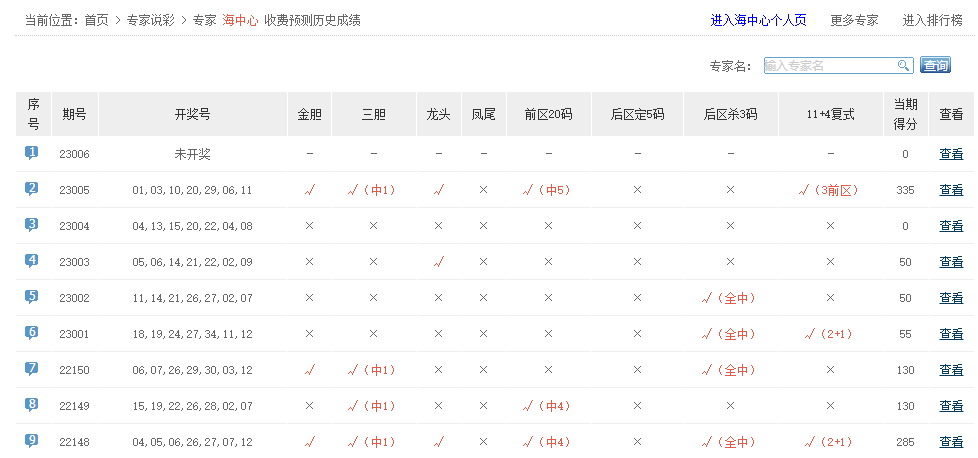The width and height of the screenshot is (978, 458).
Task: Go to 进入排行榜 ranking page
Action: pyautogui.click(x=932, y=20)
